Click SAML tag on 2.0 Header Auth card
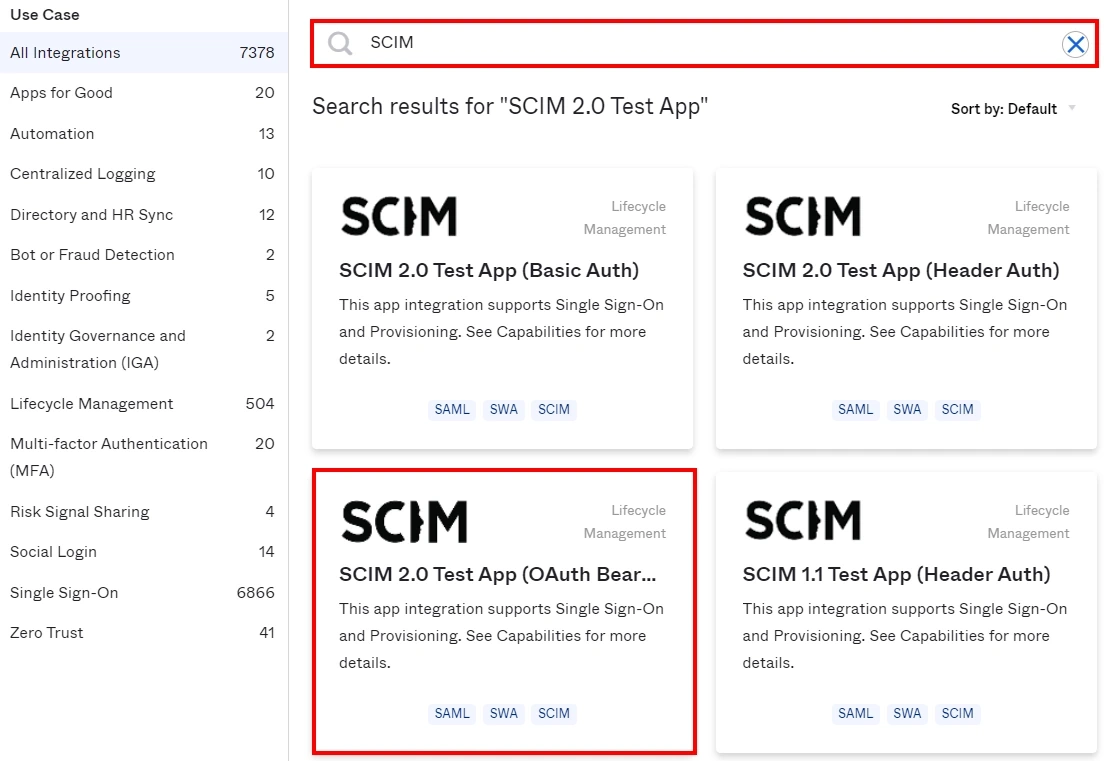This screenshot has height=761, width=1109. click(x=856, y=409)
